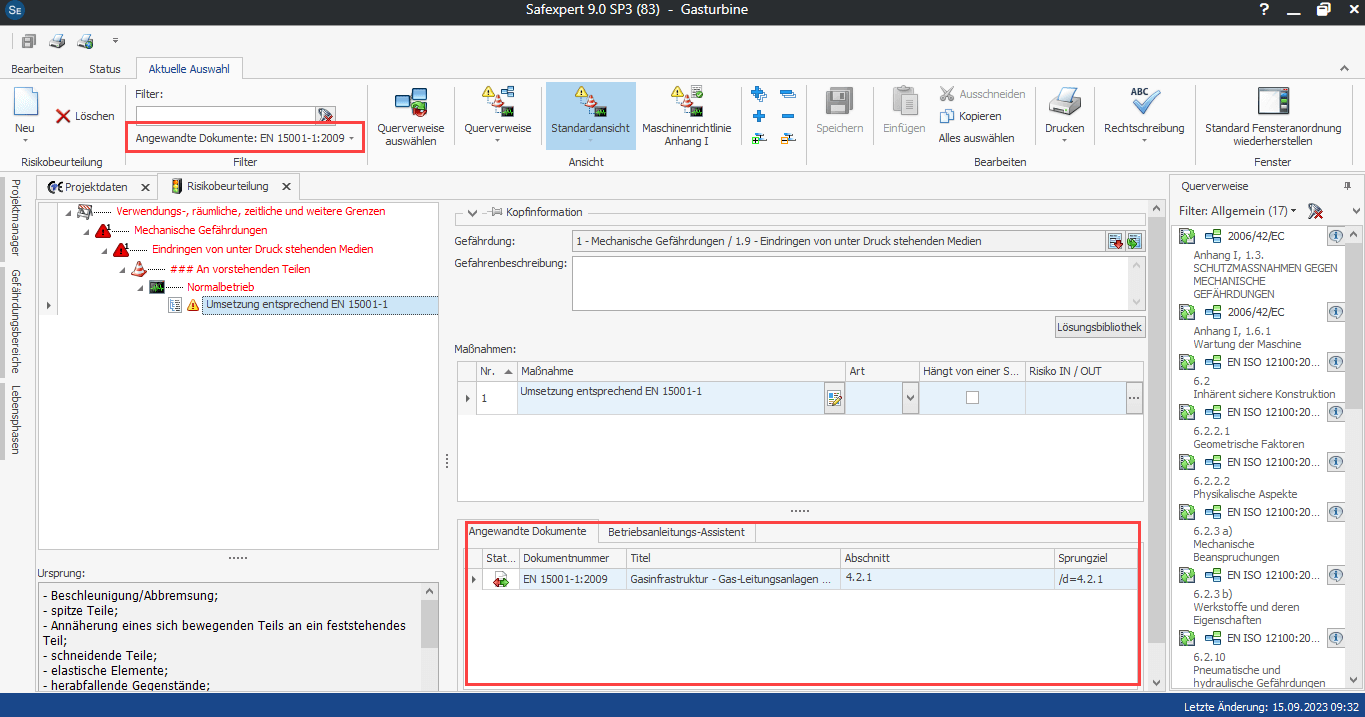Click inside the Gefahrenbeschreibung text field
The image size is (1365, 717).
(x=848, y=283)
